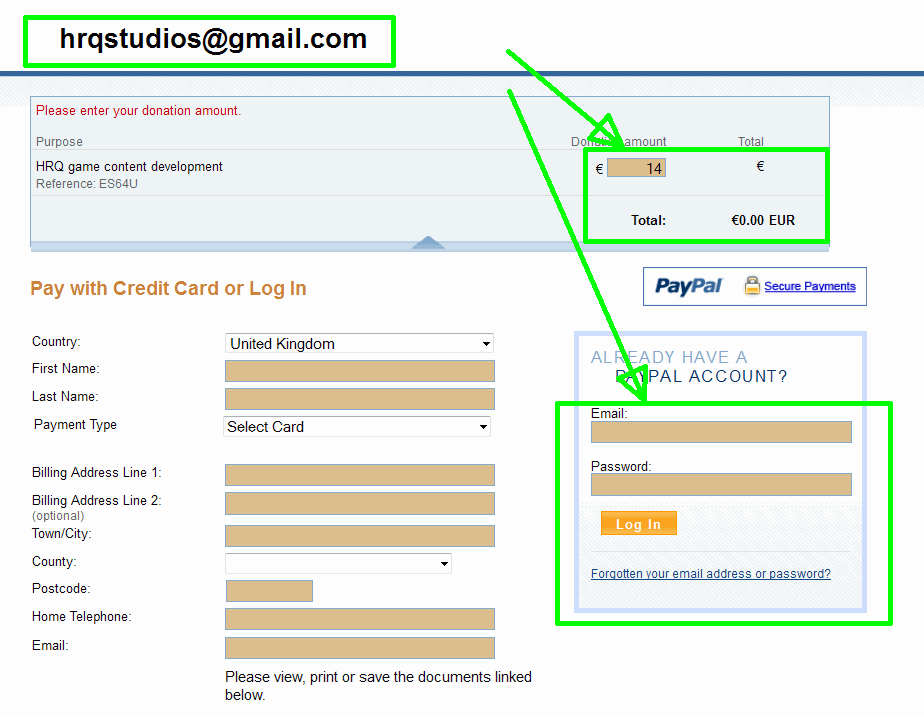Click the Home Telephone input field

(359, 619)
